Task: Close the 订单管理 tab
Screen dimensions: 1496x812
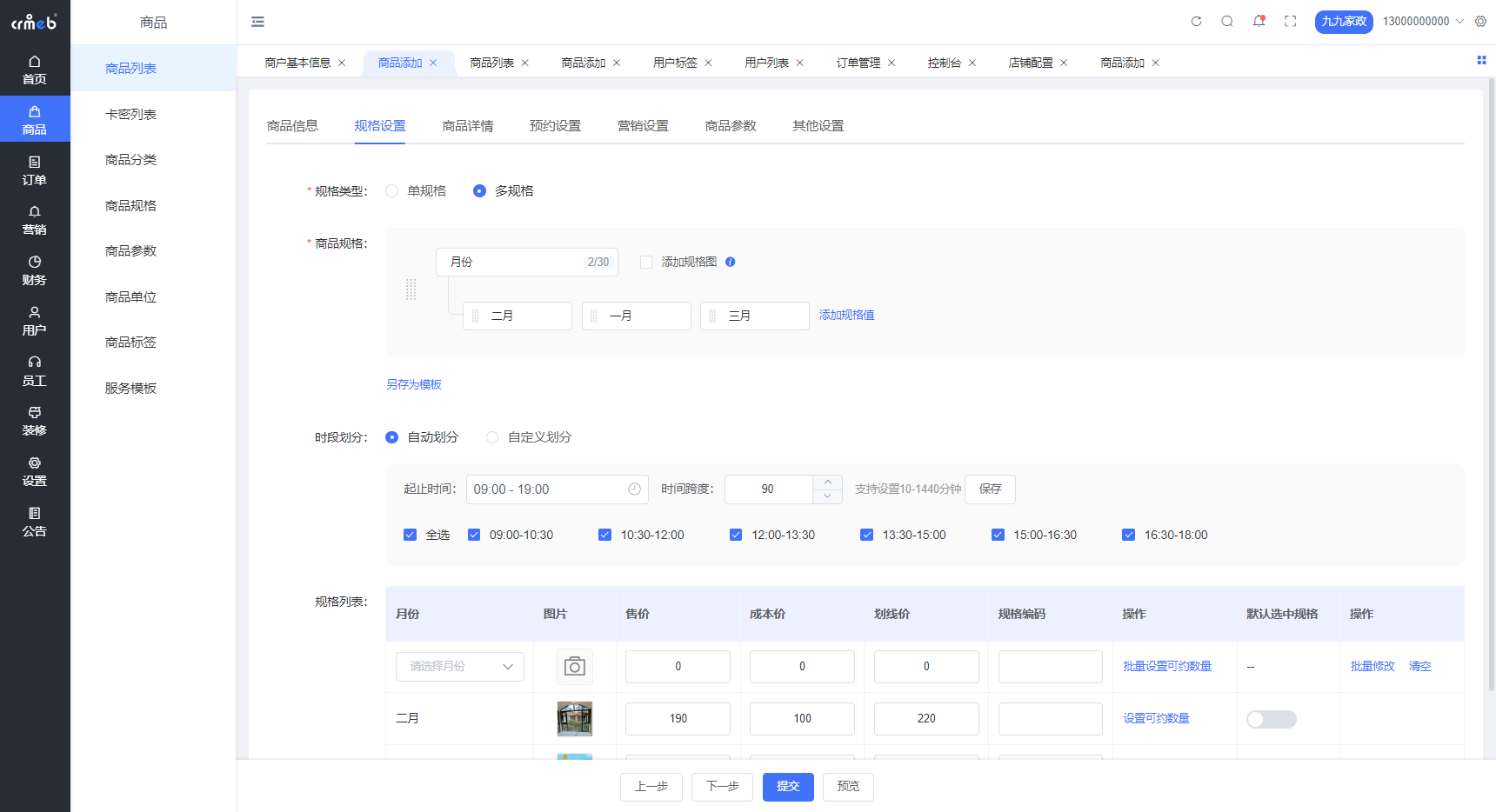Action: click(x=892, y=63)
